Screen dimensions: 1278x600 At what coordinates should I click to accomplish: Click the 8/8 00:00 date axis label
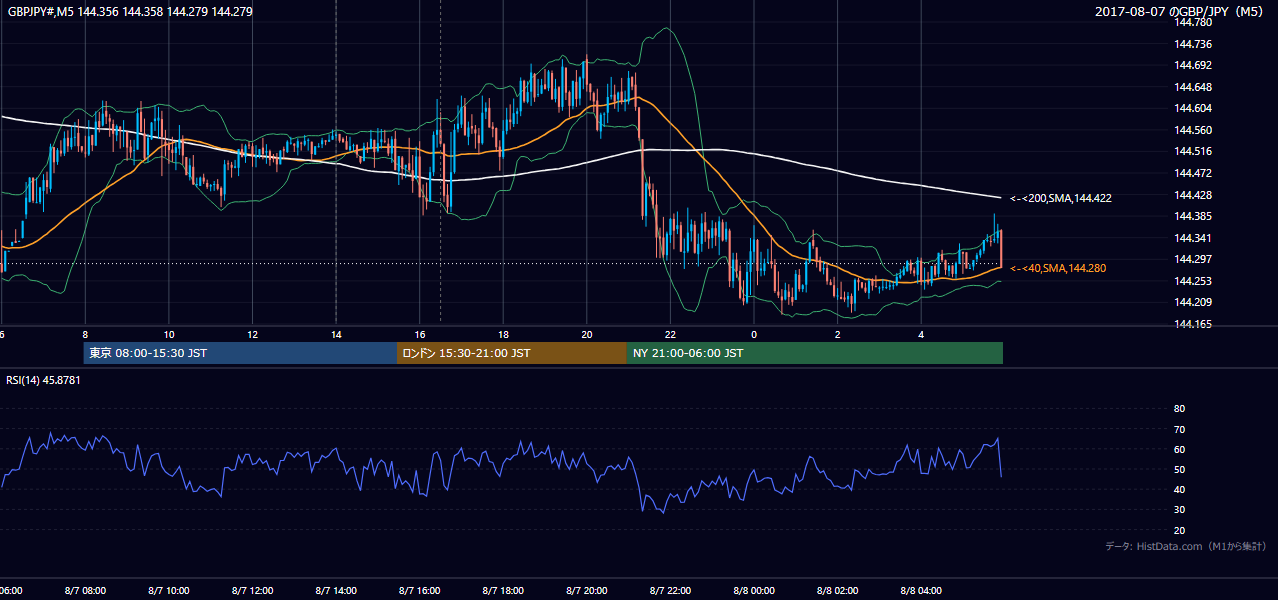(x=755, y=590)
